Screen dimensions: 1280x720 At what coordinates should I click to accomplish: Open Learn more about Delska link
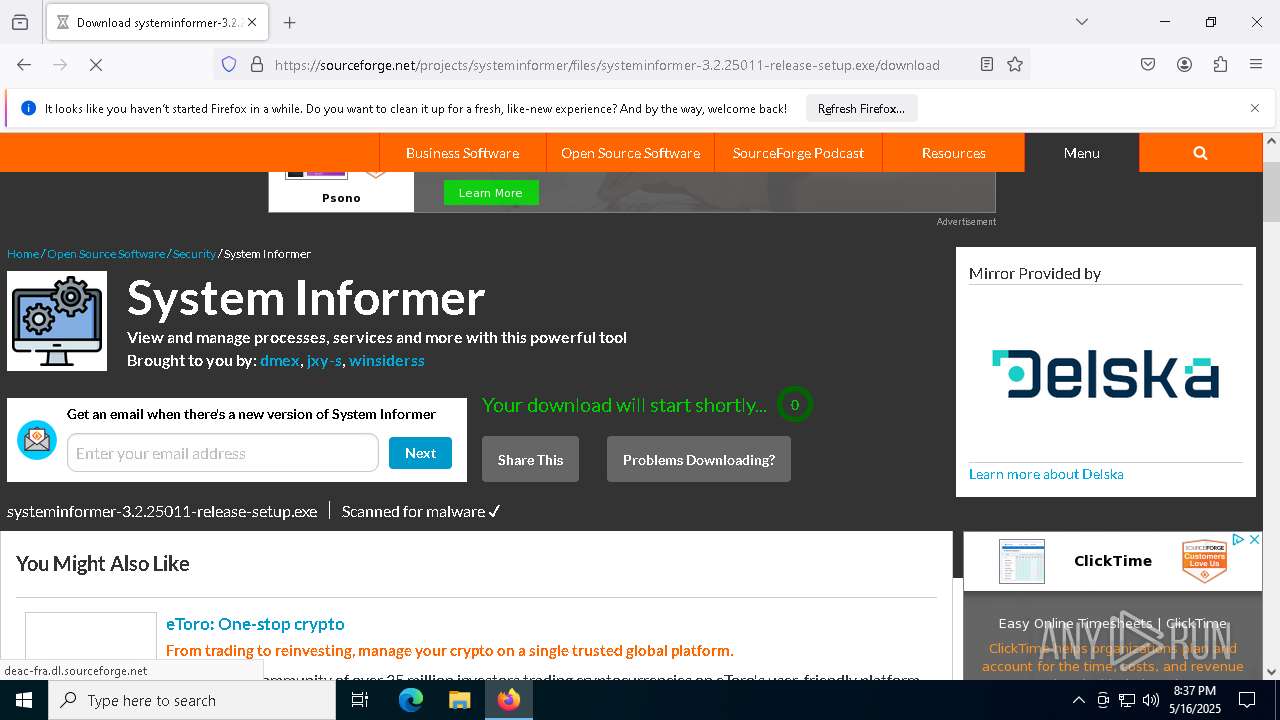pos(1046,474)
